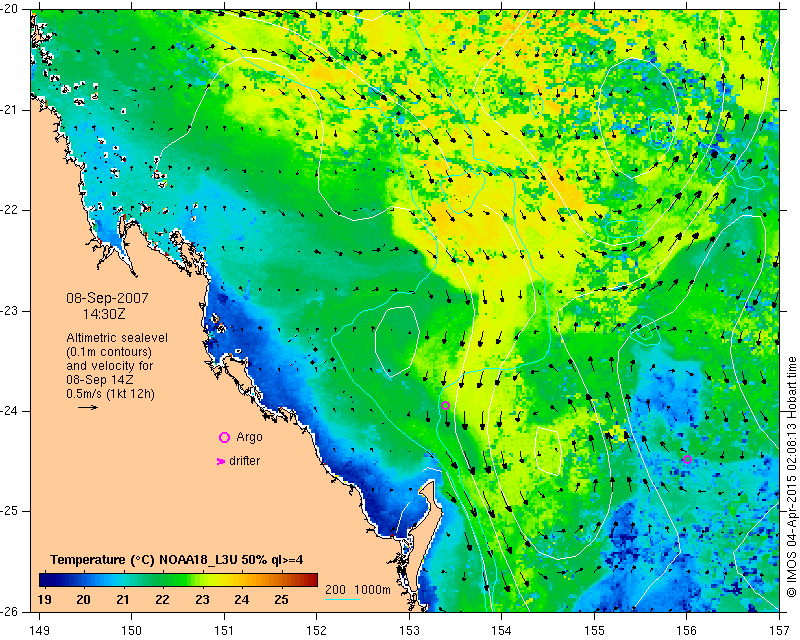Click the '23' colorbar tick label
This screenshot has height=640, width=800.
202,600
